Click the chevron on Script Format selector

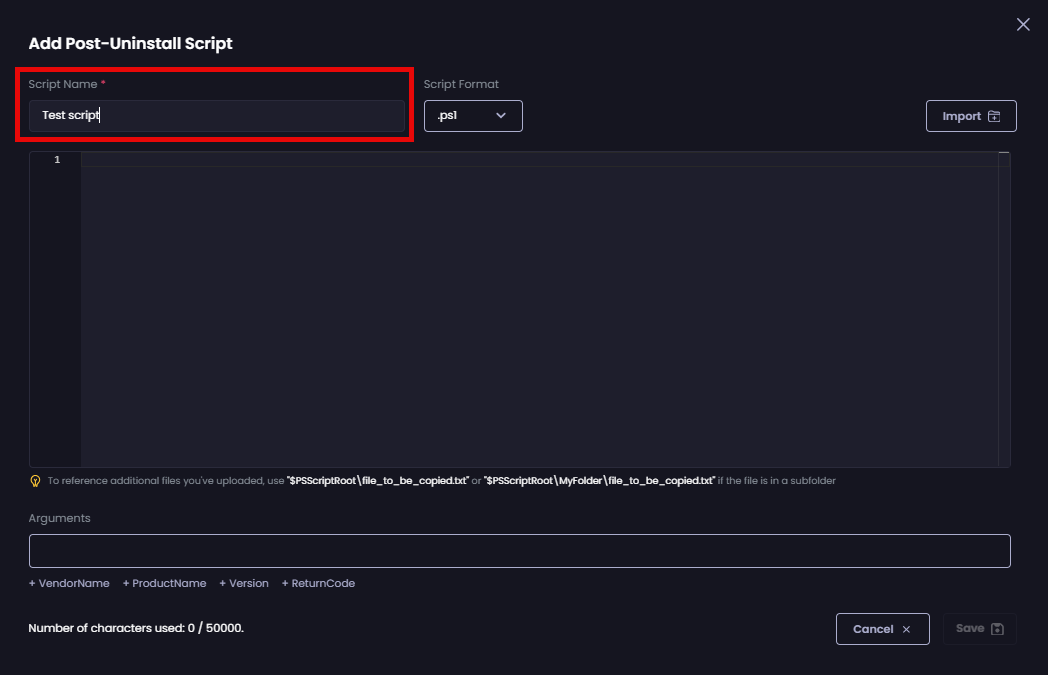500,116
